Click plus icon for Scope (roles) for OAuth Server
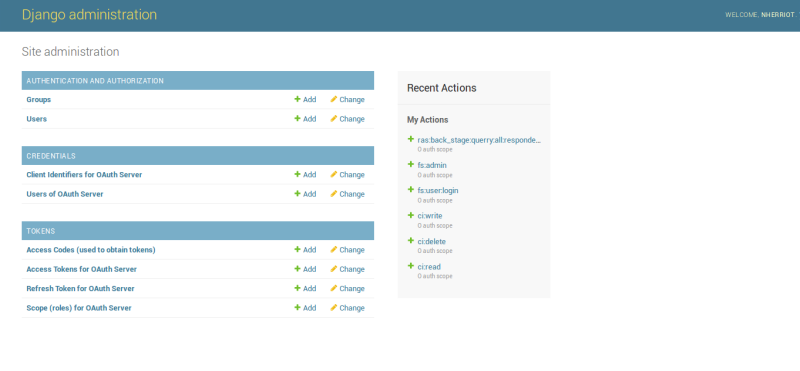This screenshot has height=371, width=800. pyautogui.click(x=297, y=307)
